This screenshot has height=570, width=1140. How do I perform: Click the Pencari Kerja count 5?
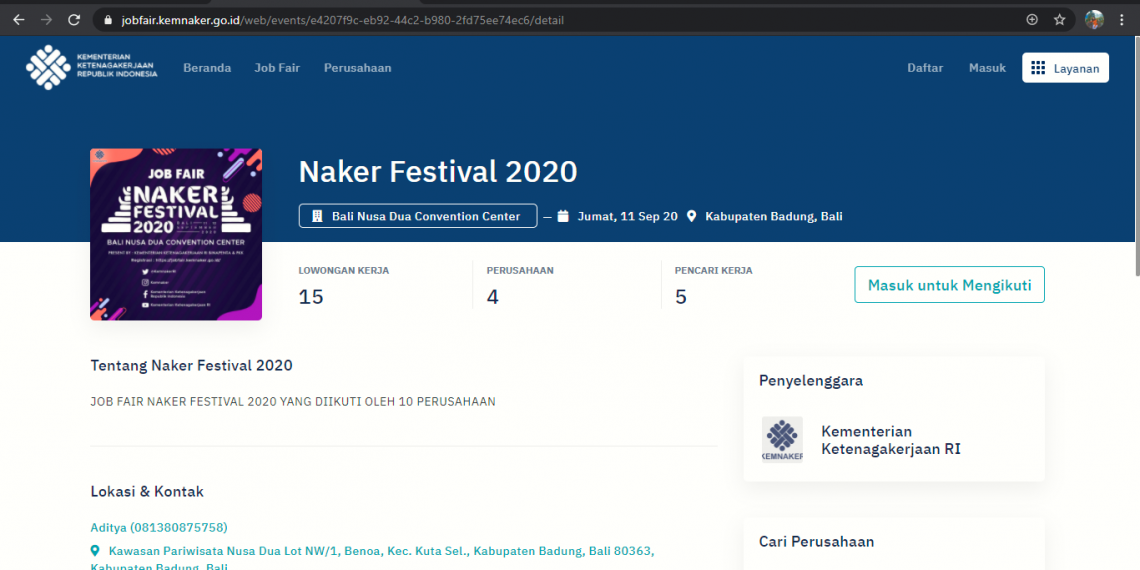pyautogui.click(x=681, y=297)
